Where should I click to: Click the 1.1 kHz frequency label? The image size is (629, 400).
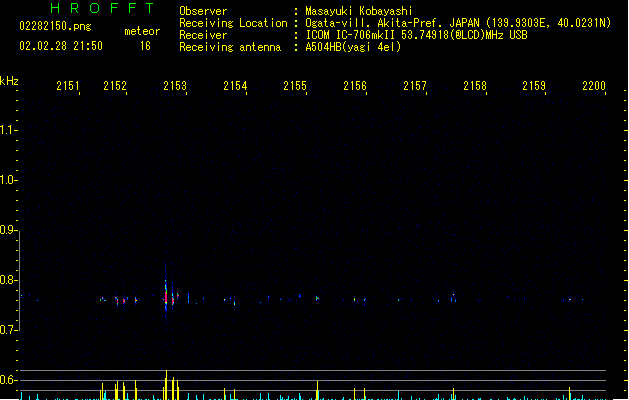[x=8, y=130]
